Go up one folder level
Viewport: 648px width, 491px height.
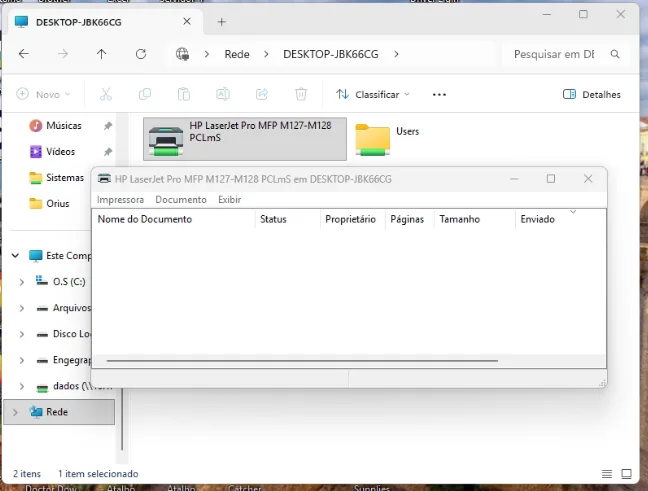(101, 54)
